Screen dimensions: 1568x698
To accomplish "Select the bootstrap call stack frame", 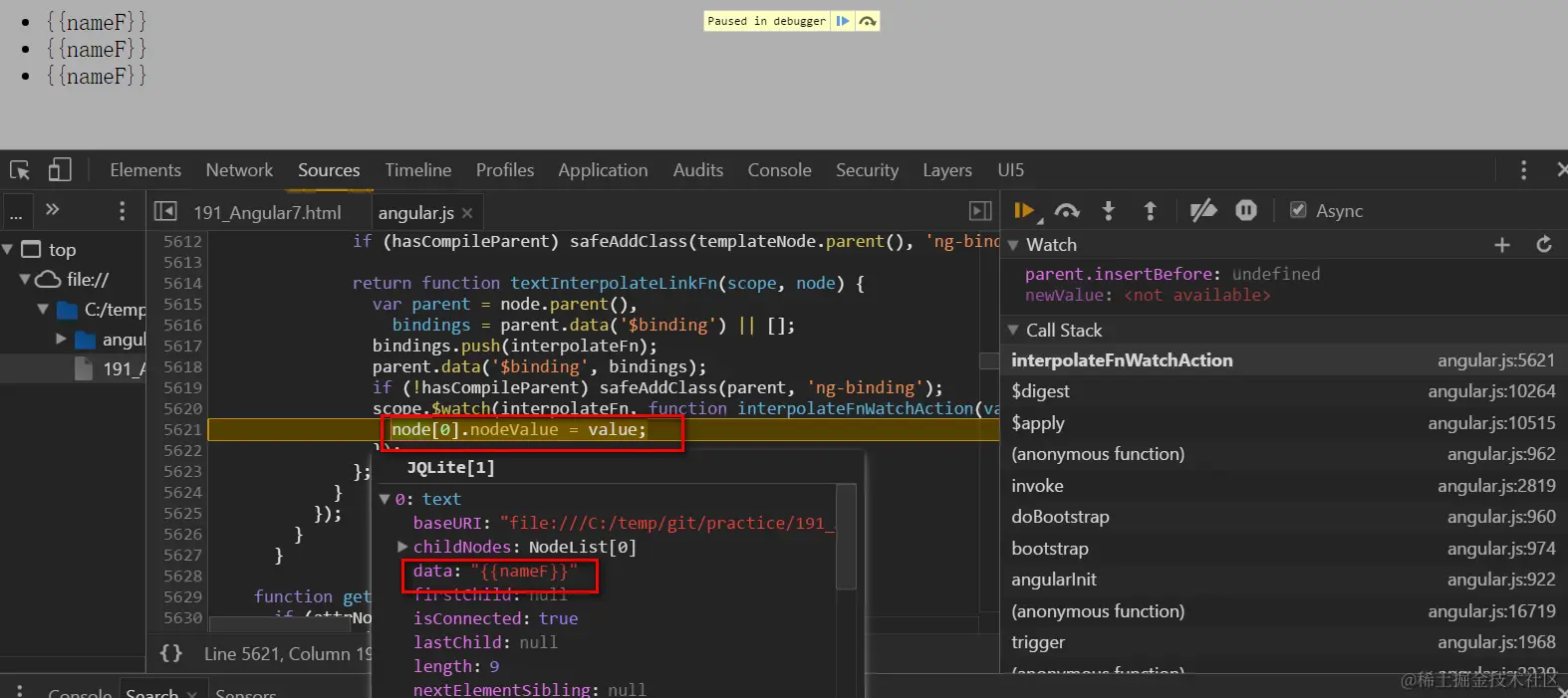I will click(x=1283, y=549).
